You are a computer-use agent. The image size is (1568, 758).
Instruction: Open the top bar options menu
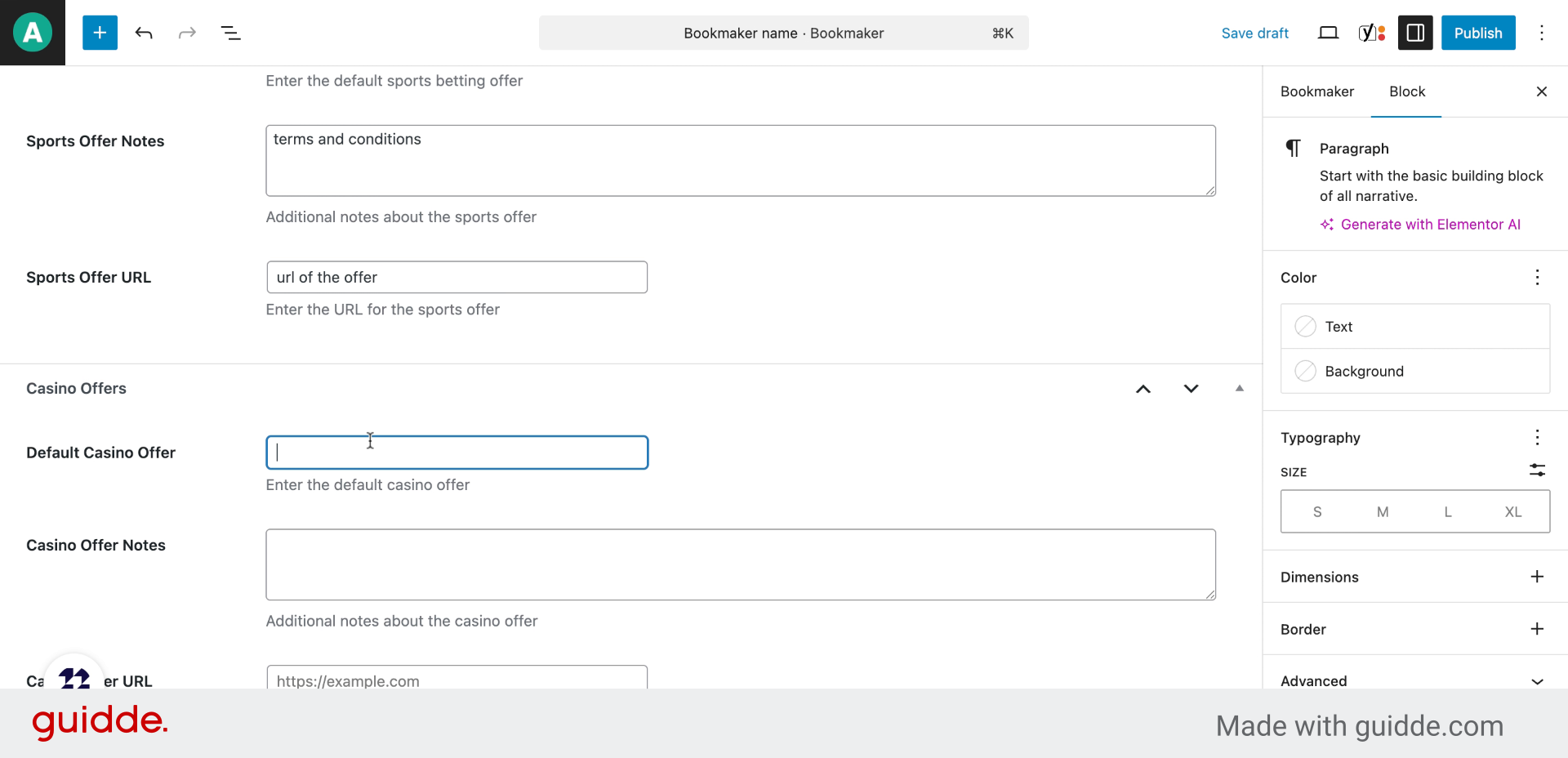1541,33
